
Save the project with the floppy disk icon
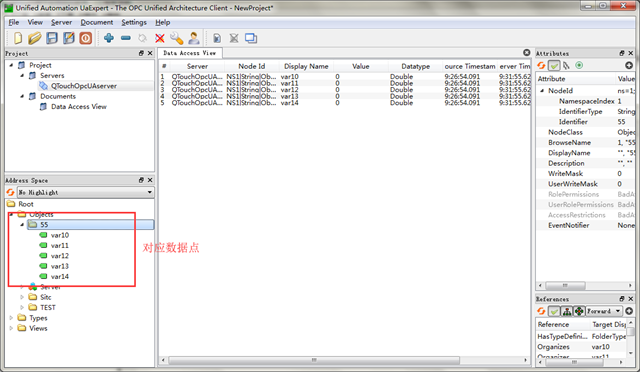(52, 38)
